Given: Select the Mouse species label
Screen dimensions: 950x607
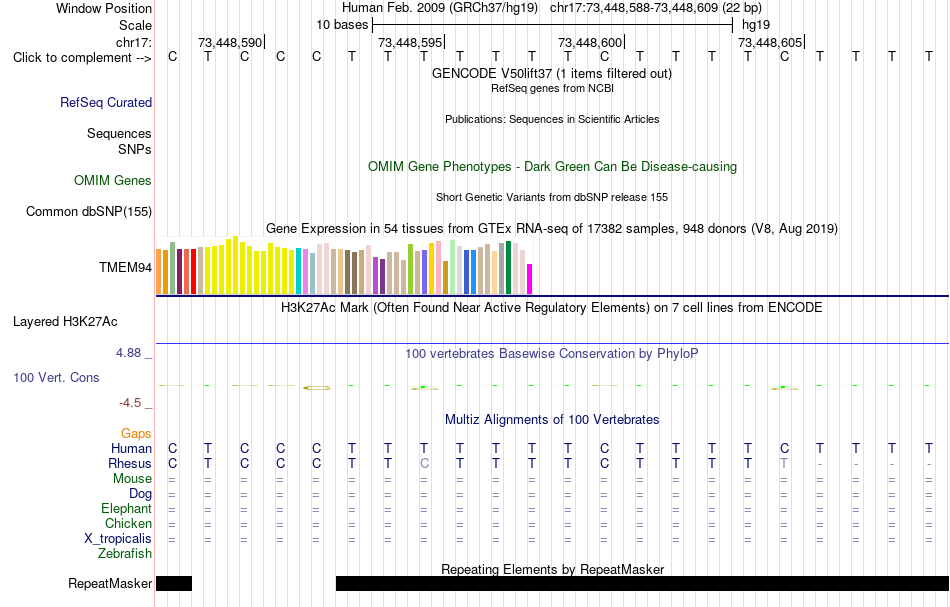Looking at the screenshot, I should tap(132, 479).
